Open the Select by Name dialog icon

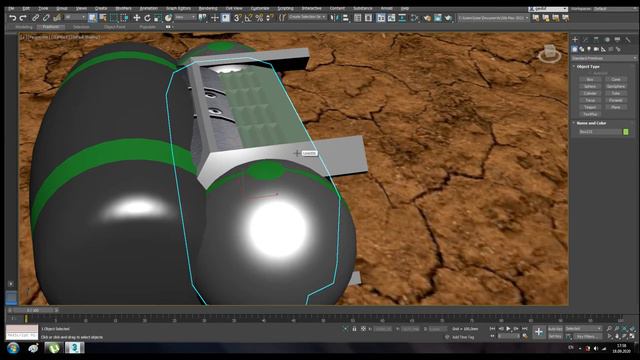tap(103, 18)
